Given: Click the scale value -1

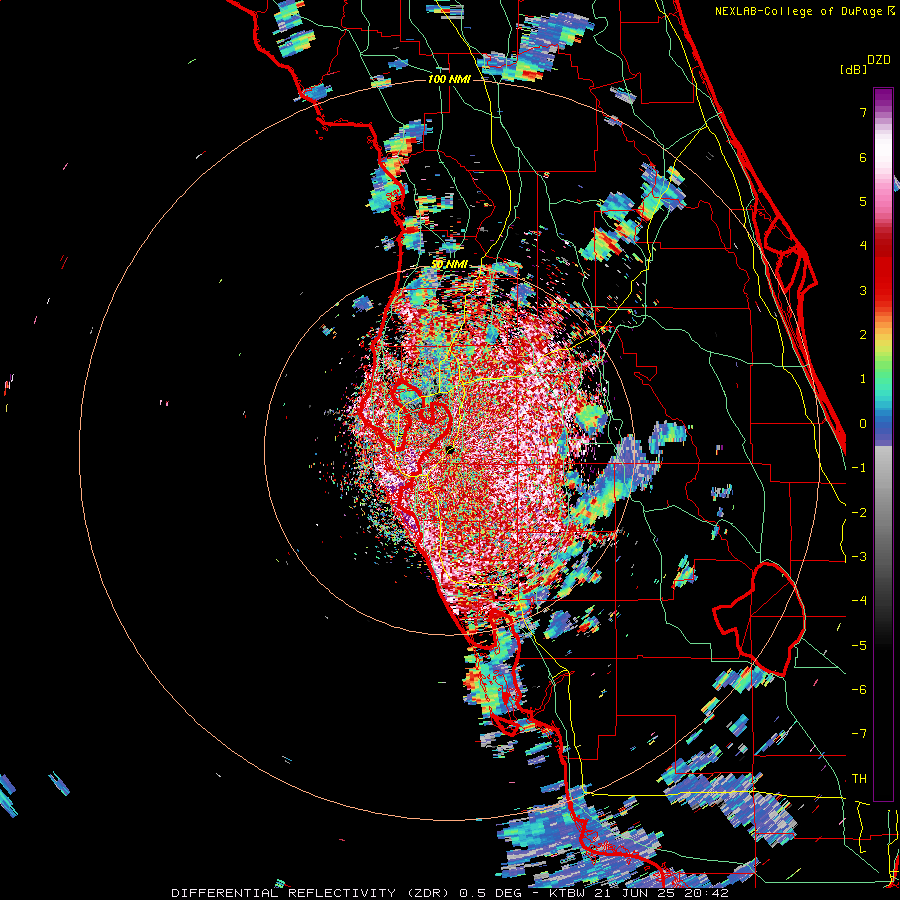Looking at the screenshot, I should pos(859,468).
